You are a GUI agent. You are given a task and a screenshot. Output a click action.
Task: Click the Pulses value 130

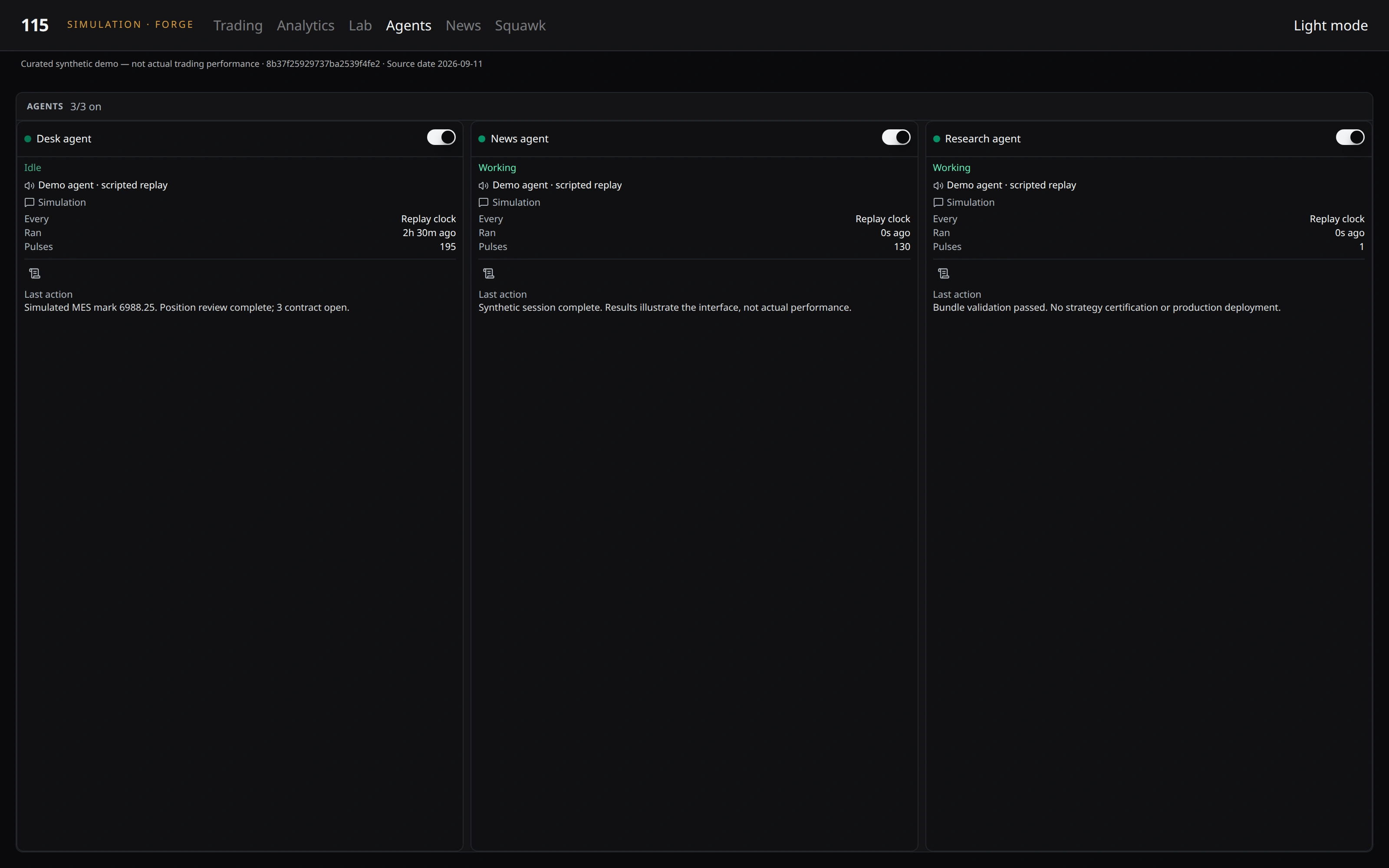point(902,246)
